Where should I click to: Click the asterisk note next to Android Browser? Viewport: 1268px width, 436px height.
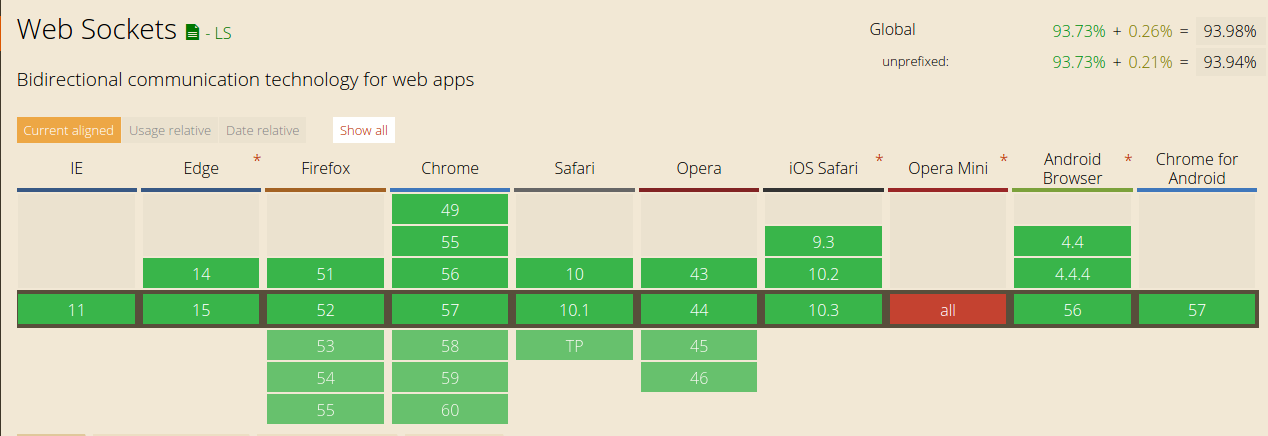coord(1128,160)
